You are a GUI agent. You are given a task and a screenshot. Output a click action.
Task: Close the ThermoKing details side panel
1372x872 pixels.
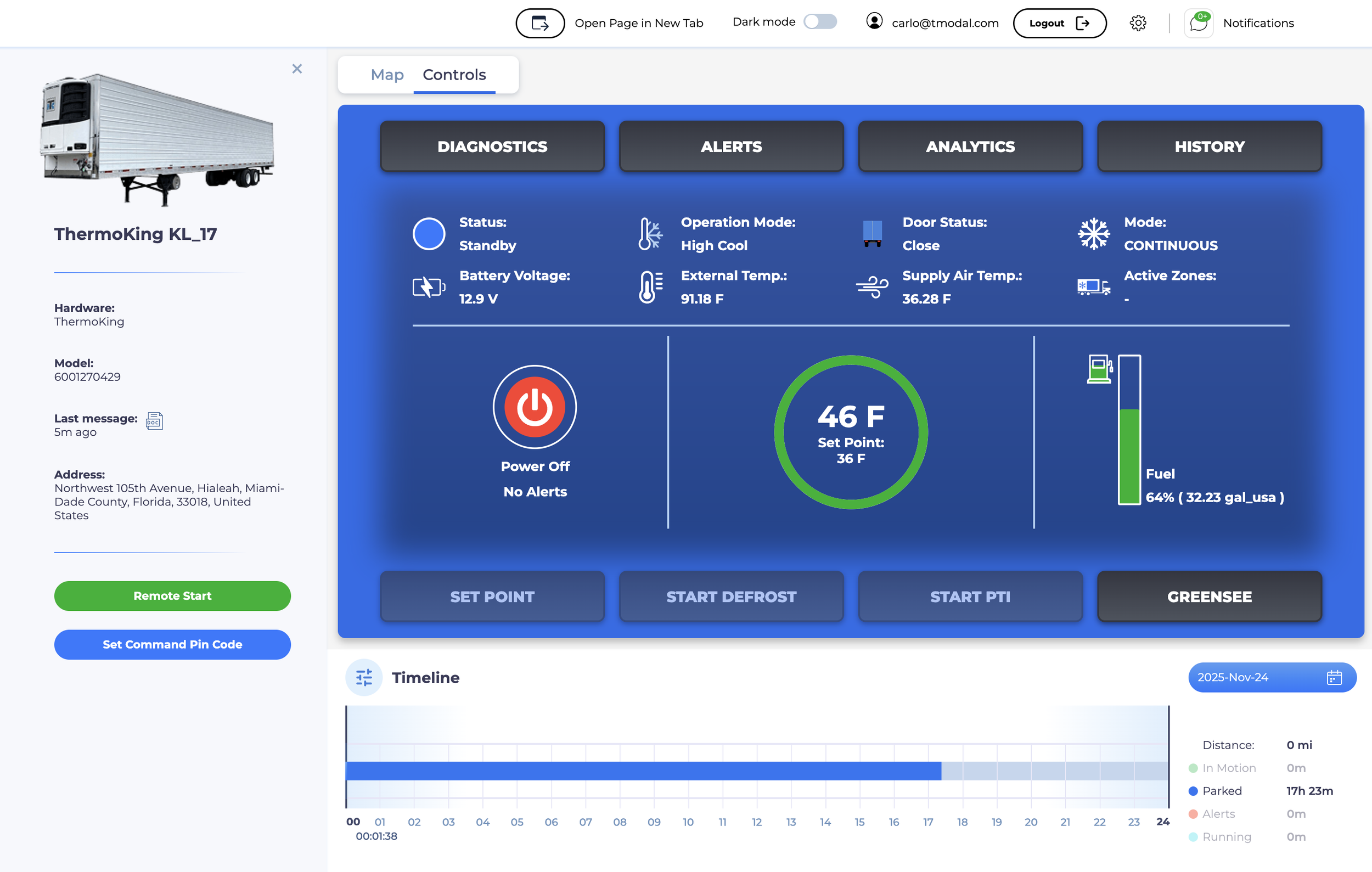click(297, 69)
